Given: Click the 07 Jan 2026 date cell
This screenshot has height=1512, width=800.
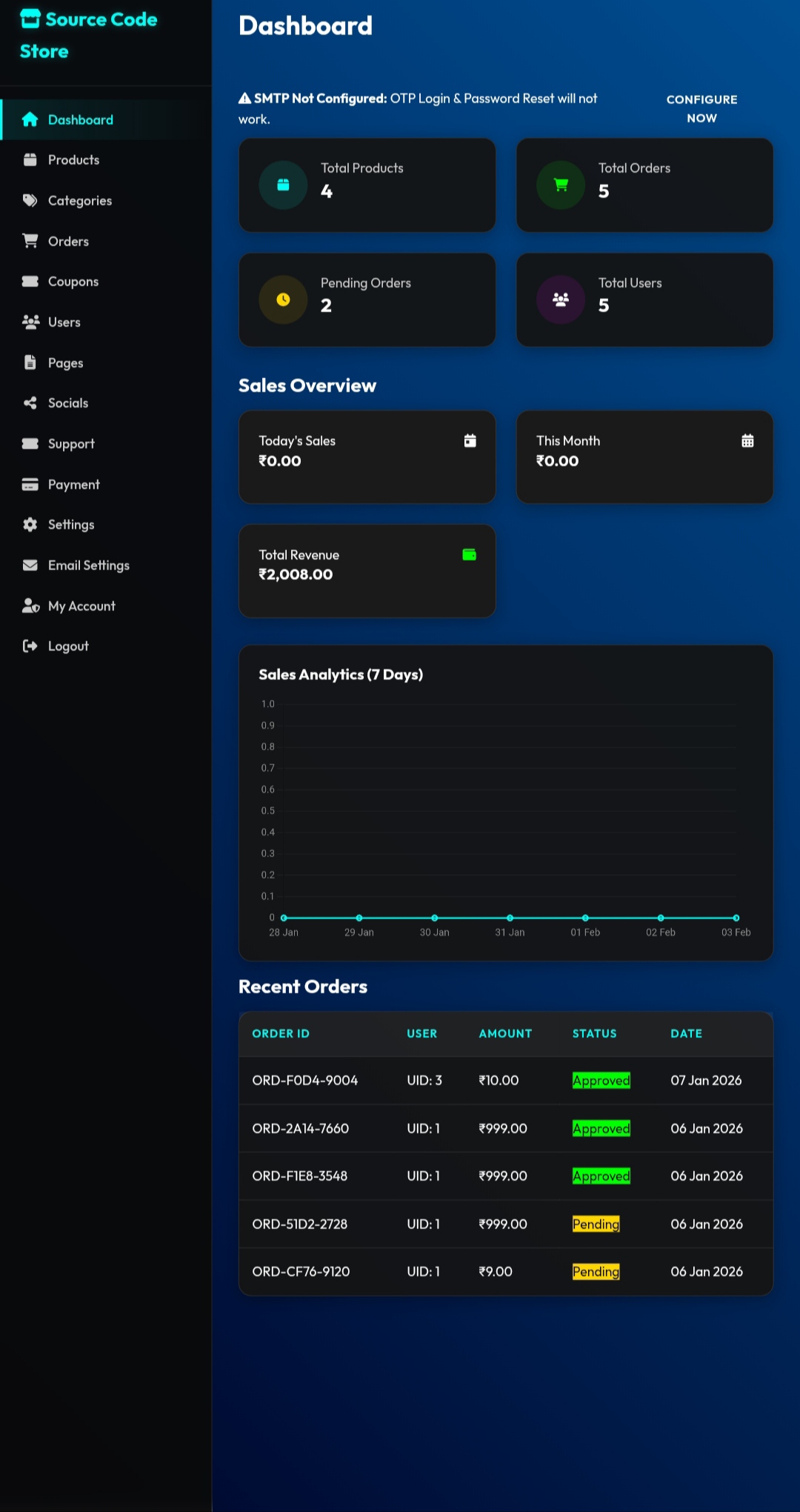Looking at the screenshot, I should (706, 1080).
